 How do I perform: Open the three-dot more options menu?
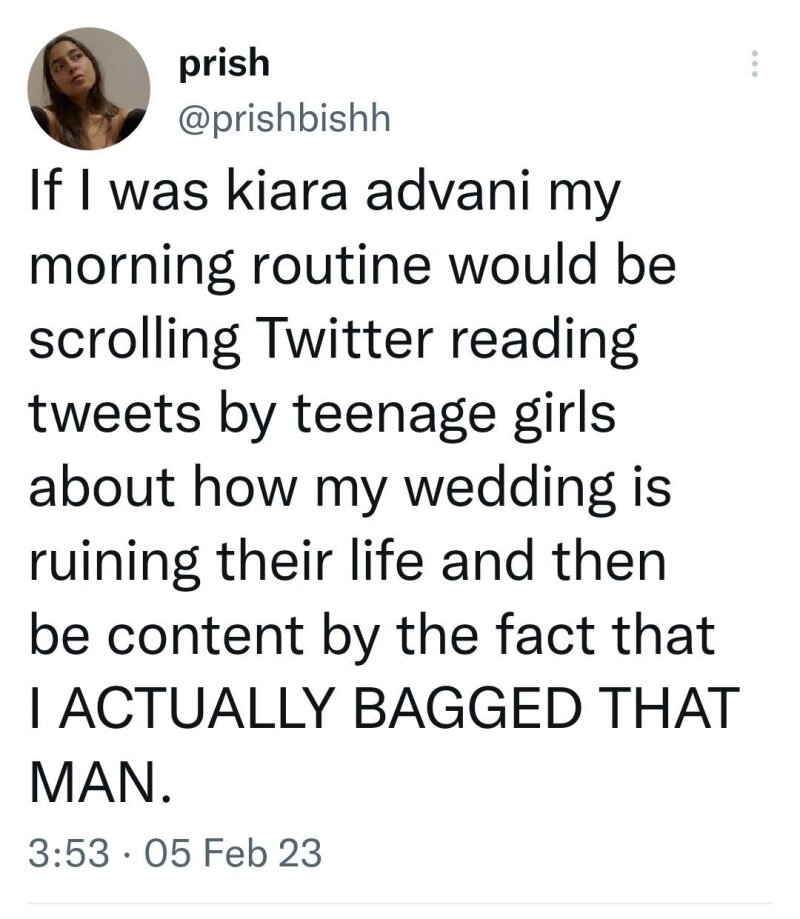[x=755, y=66]
